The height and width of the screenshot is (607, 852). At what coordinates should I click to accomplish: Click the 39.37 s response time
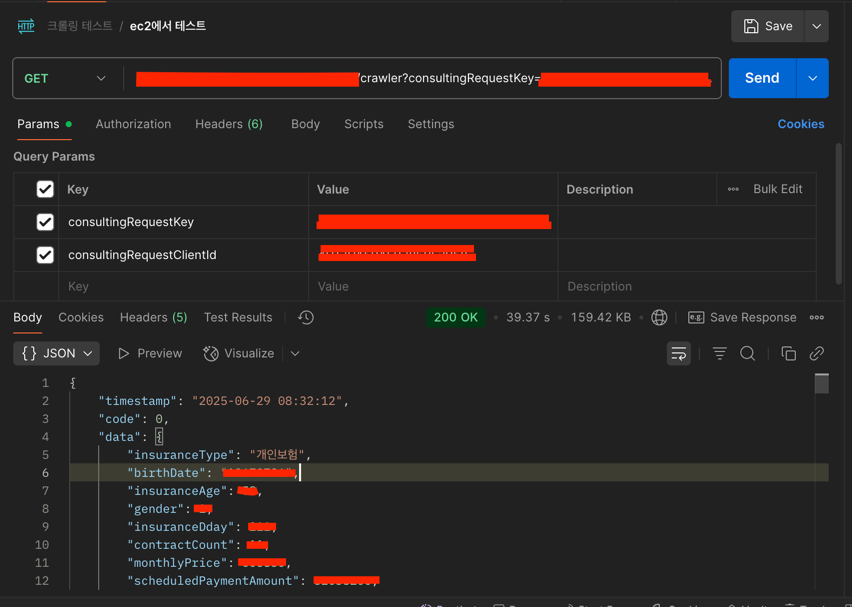528,317
